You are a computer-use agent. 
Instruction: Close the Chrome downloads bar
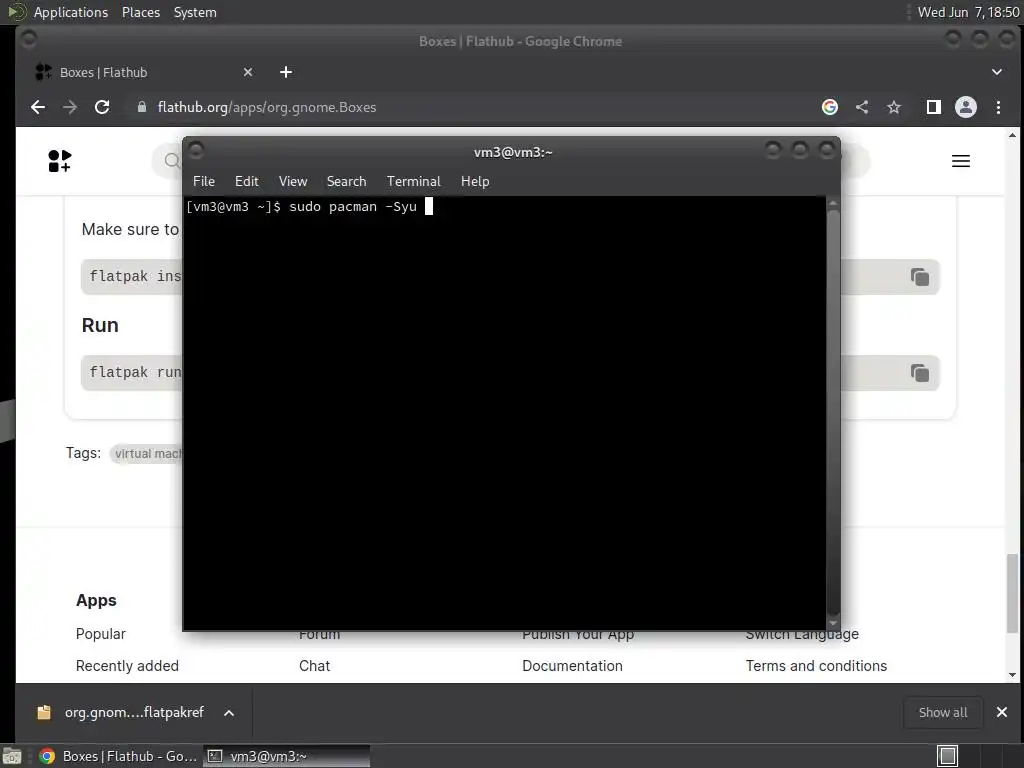1002,712
